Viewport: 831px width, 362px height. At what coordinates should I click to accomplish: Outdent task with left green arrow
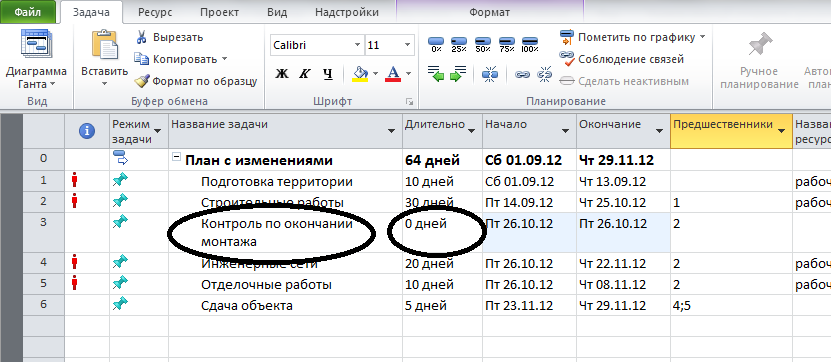(x=436, y=74)
